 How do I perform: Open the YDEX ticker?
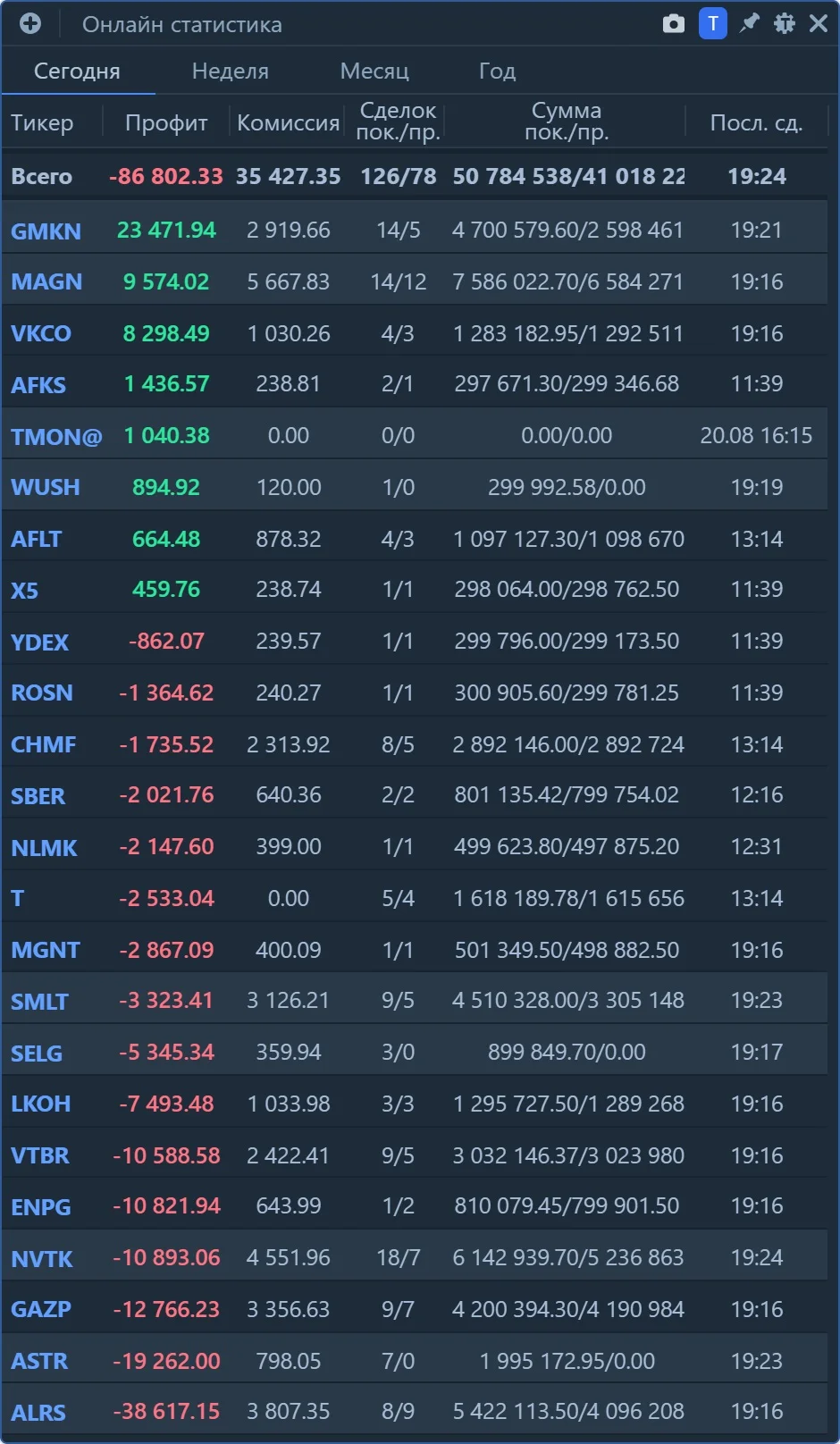39,642
